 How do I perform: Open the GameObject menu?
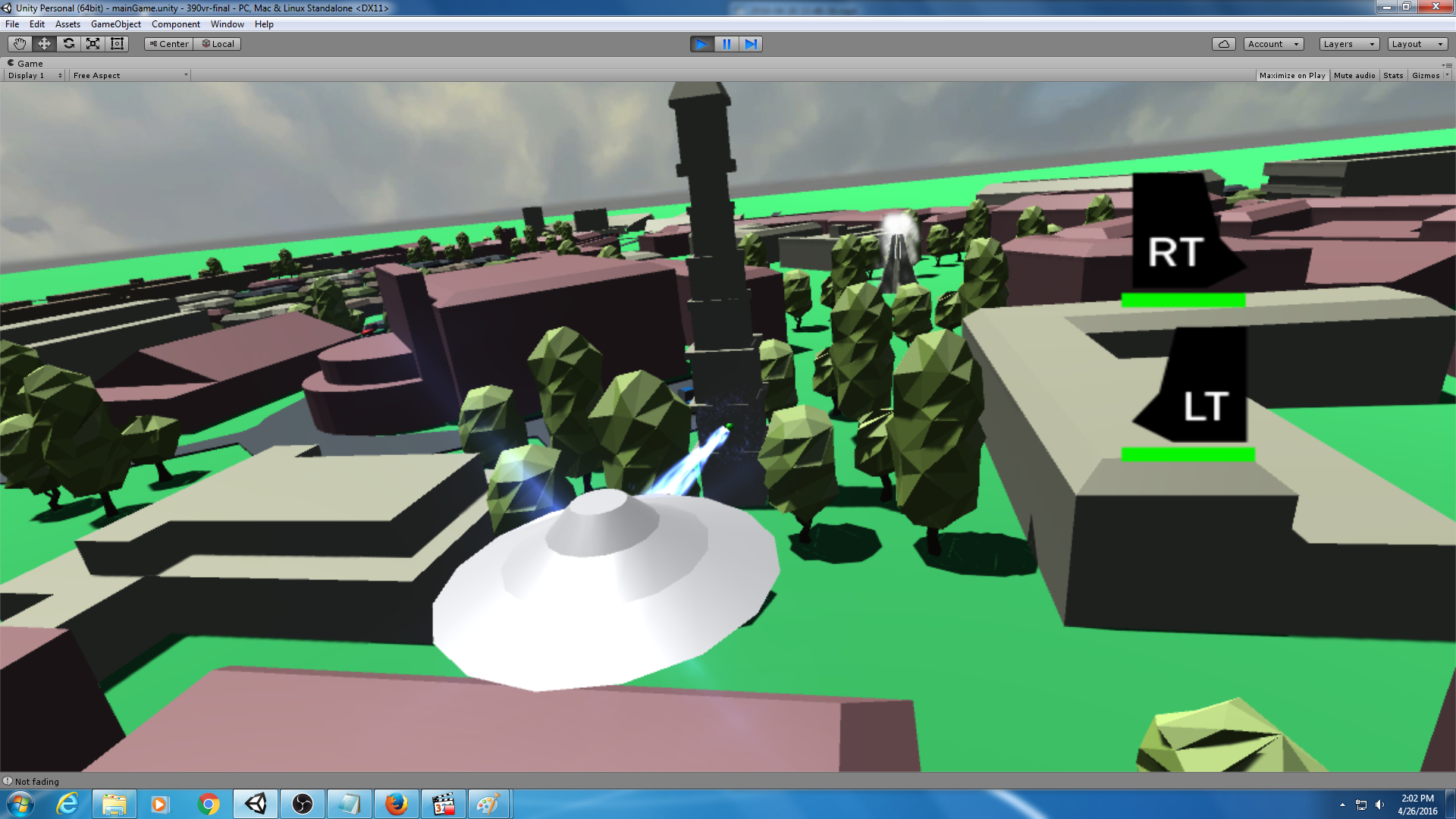(x=116, y=24)
